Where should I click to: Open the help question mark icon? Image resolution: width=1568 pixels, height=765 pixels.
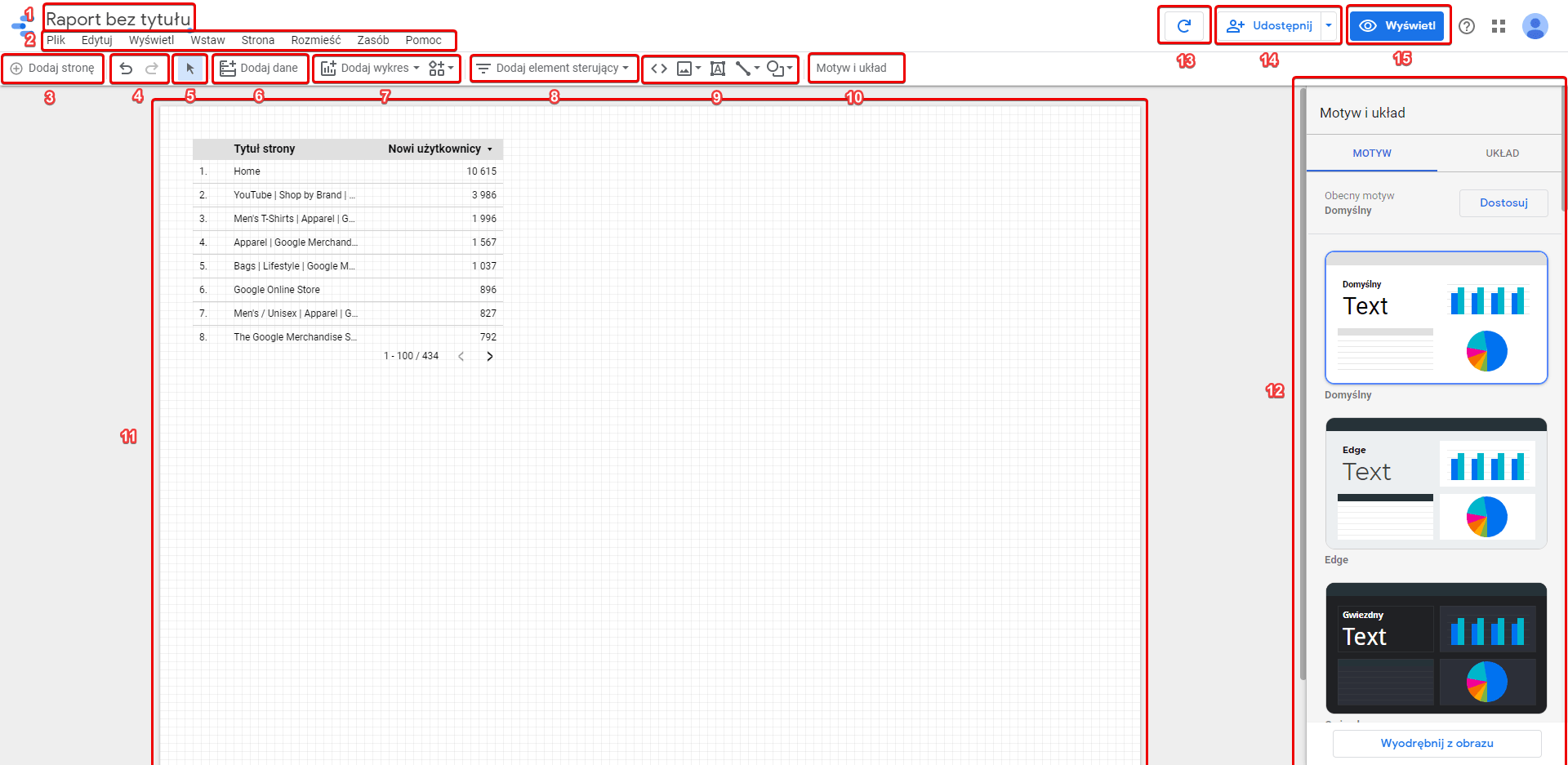1467,26
